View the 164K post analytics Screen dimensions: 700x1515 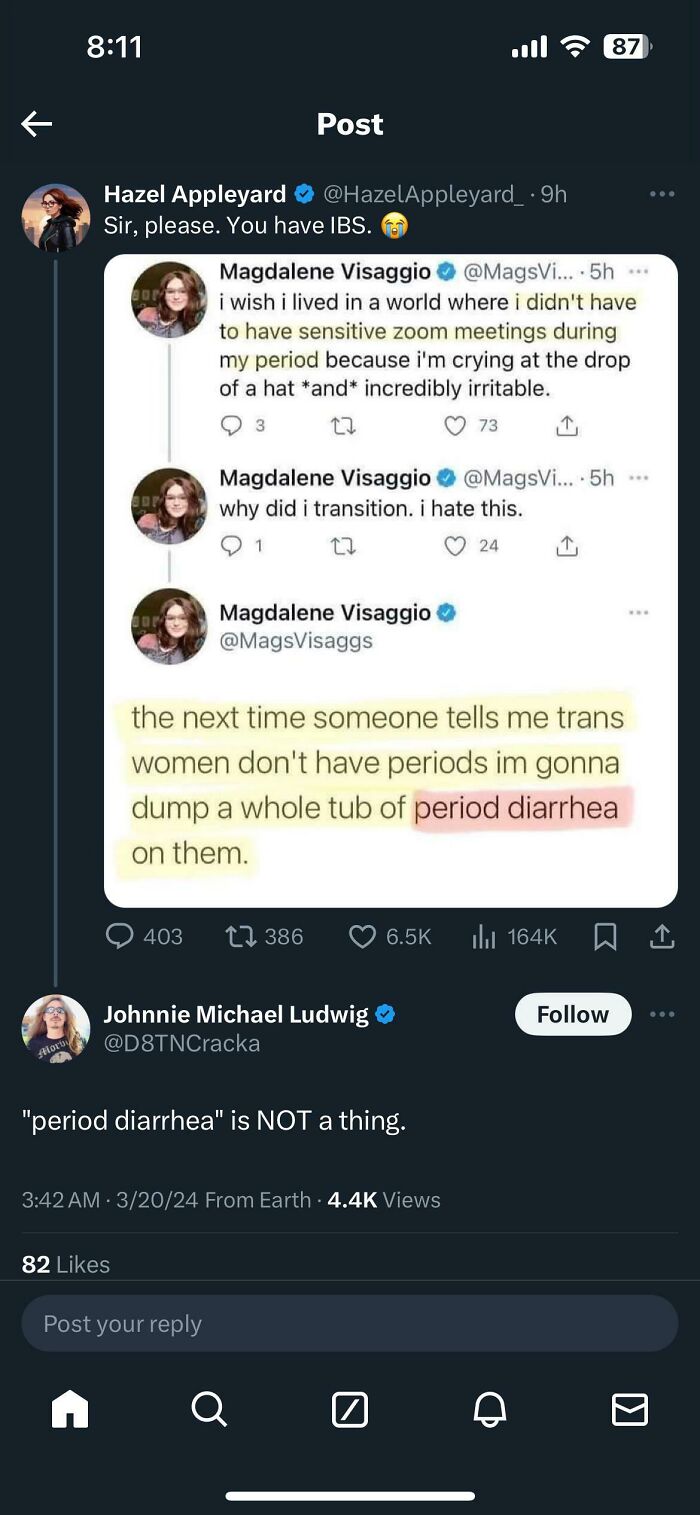pos(513,936)
